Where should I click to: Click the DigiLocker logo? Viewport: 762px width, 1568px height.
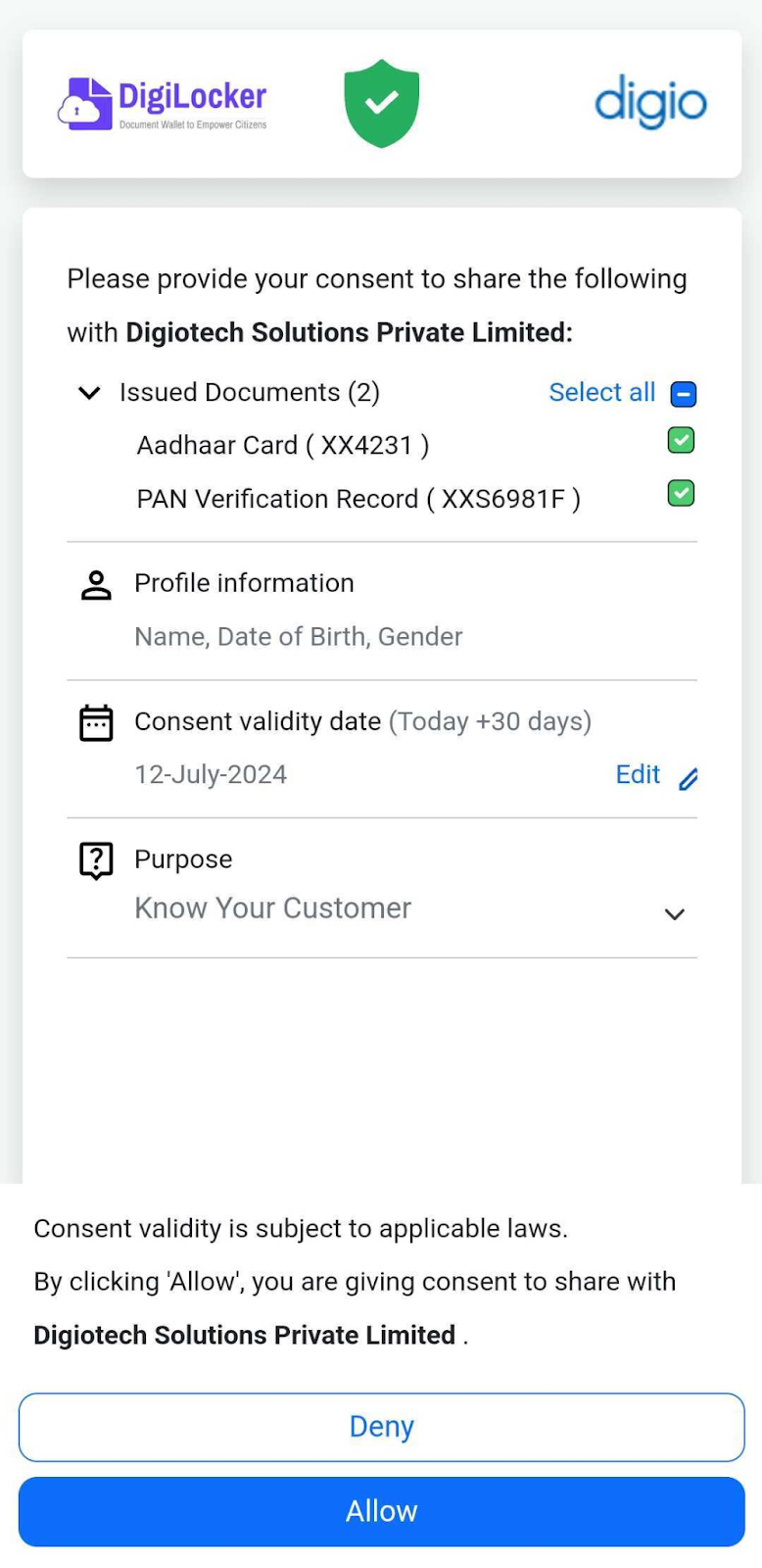click(x=163, y=104)
